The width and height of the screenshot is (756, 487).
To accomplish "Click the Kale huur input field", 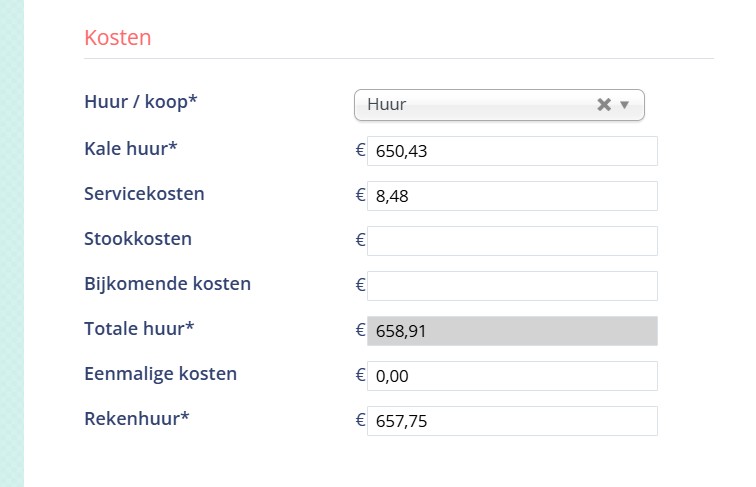I will (512, 151).
